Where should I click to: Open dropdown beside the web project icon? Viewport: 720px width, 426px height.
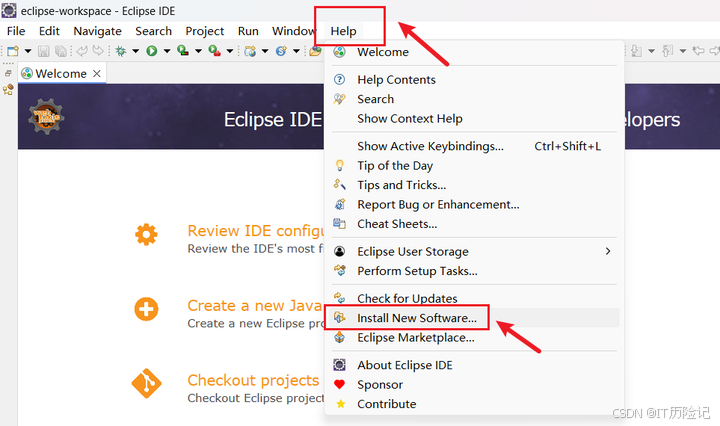[x=265, y=51]
